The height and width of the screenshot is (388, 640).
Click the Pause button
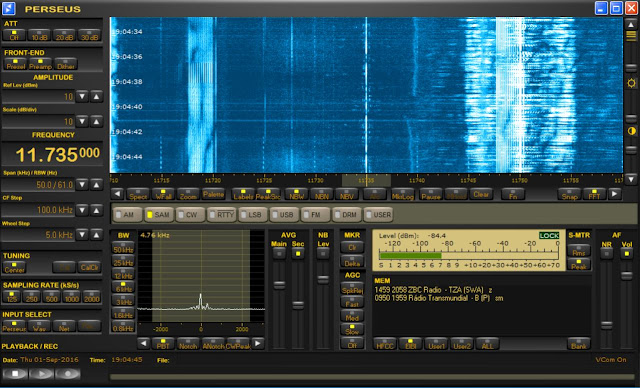click(x=431, y=194)
